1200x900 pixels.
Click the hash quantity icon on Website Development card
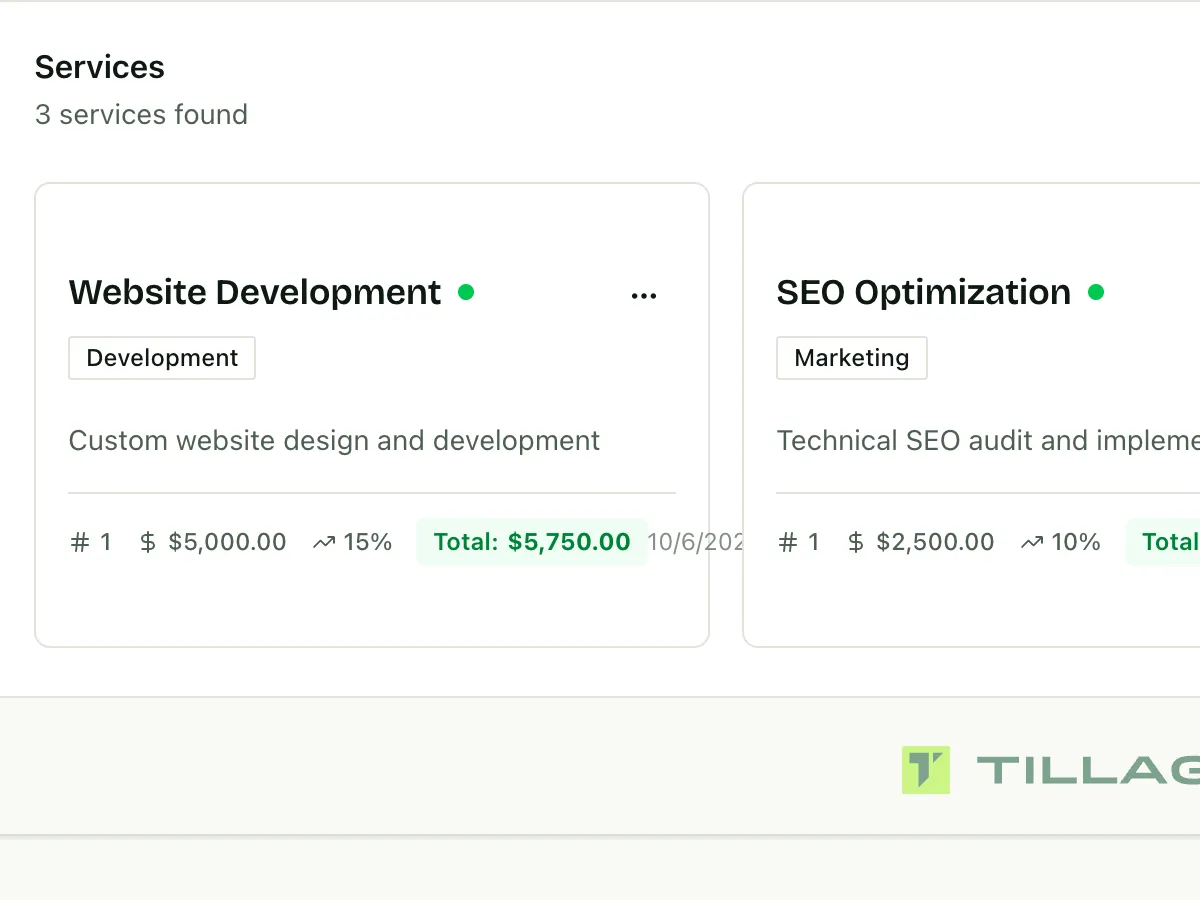click(80, 543)
